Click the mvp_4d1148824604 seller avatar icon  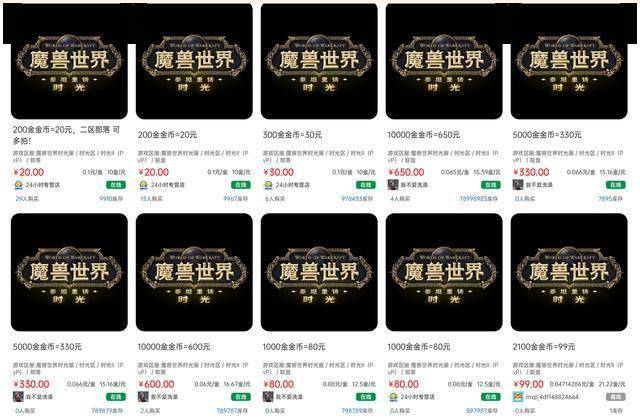click(518, 397)
